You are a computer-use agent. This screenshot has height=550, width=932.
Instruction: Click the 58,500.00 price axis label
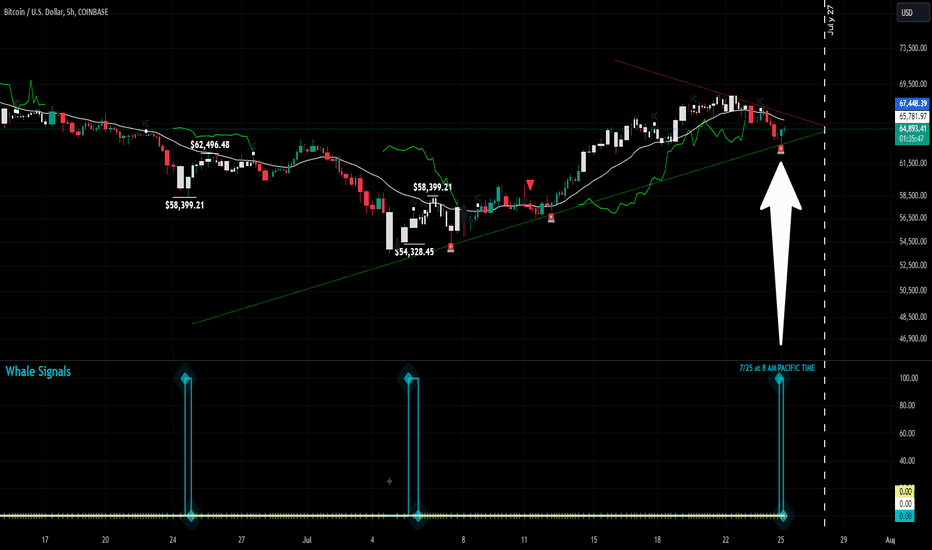tap(913, 195)
